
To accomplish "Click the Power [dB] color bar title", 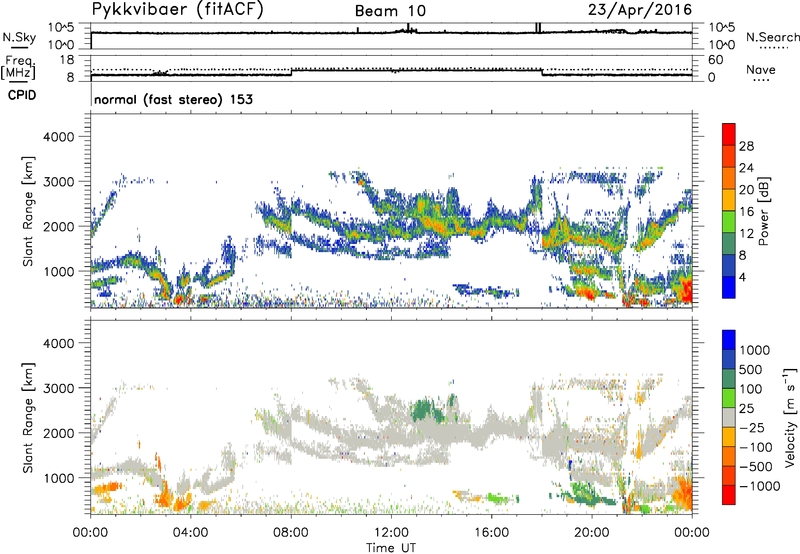I will click(764, 211).
